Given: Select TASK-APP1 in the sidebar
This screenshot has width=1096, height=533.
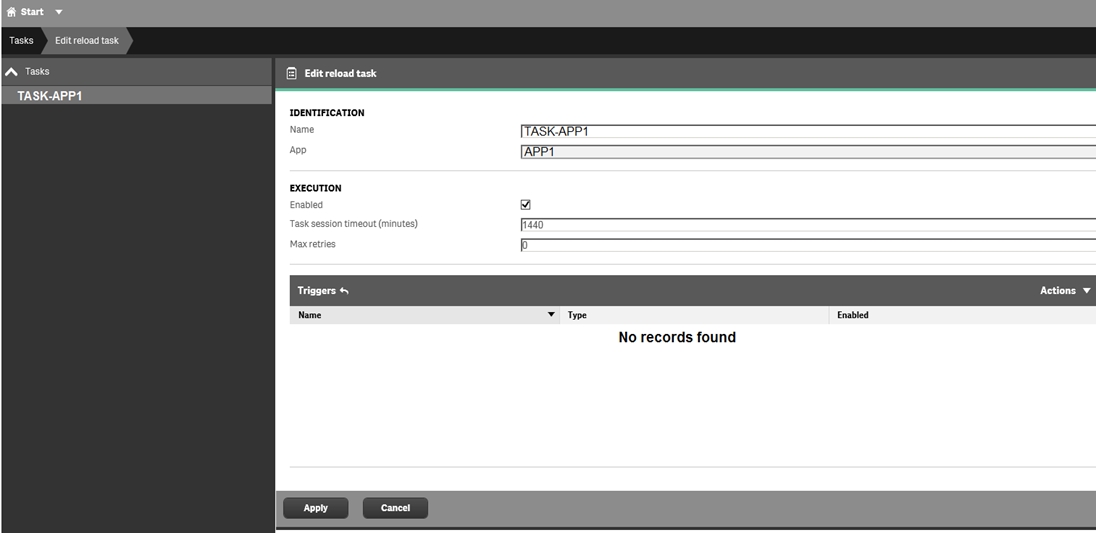Looking at the screenshot, I should coord(49,96).
